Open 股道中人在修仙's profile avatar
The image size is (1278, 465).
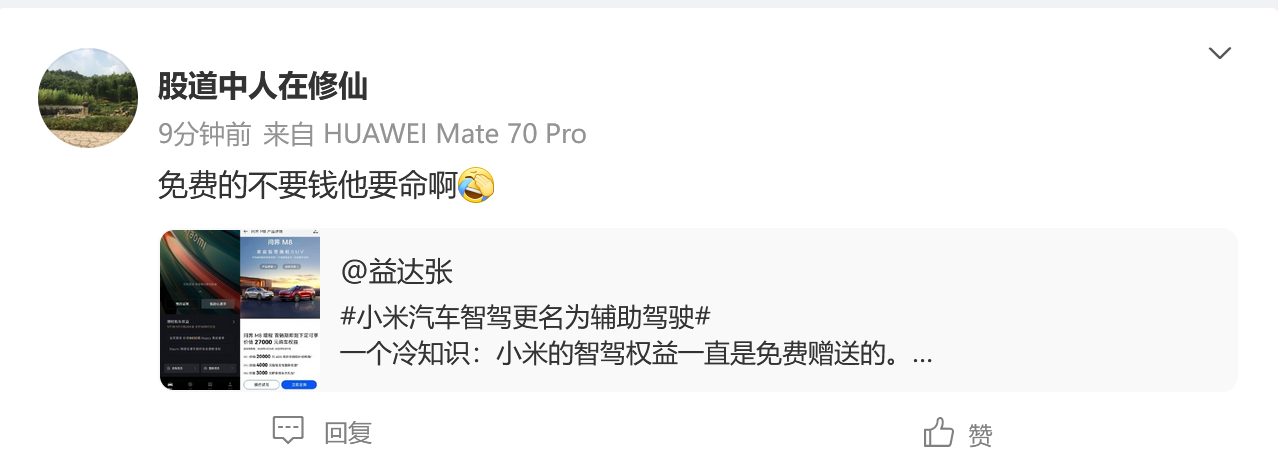point(88,98)
